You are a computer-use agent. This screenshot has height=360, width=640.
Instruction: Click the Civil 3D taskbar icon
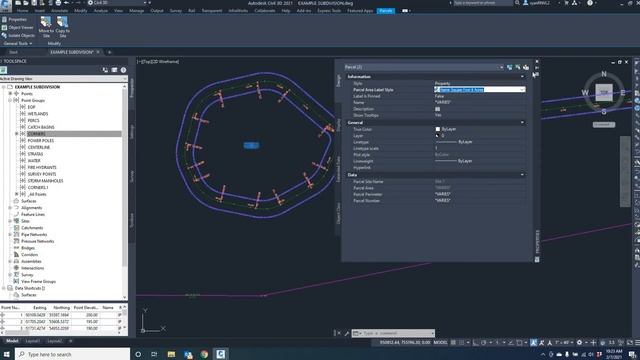pos(220,354)
